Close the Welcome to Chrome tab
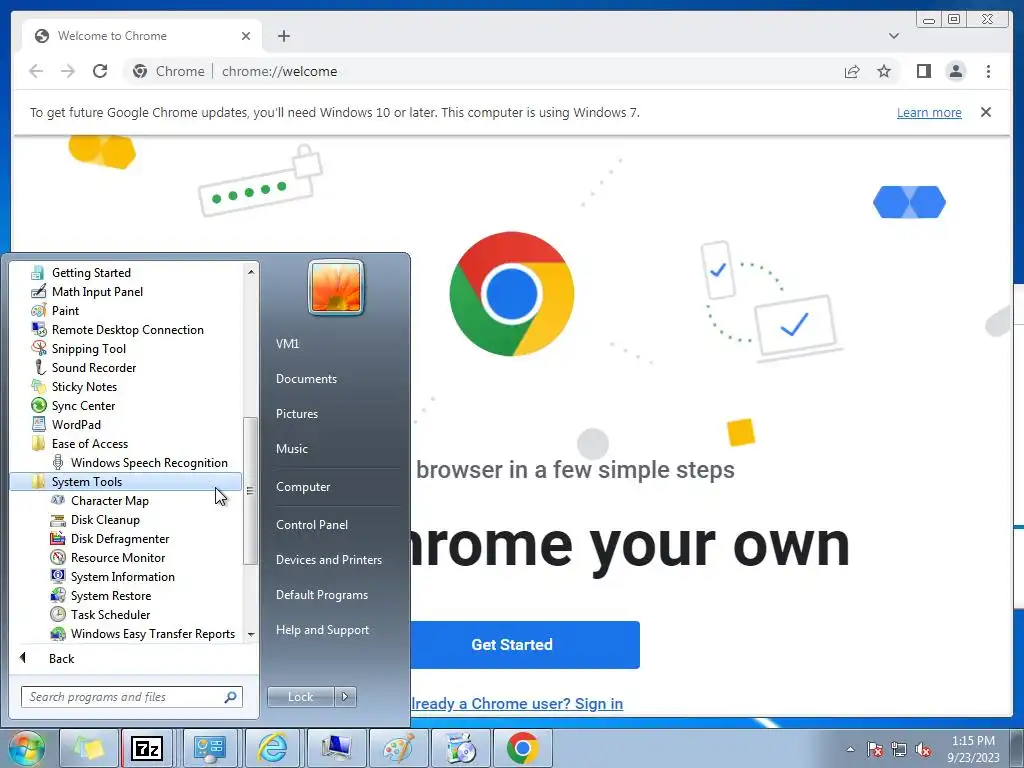Screen dimensions: 1024x768 point(246,36)
